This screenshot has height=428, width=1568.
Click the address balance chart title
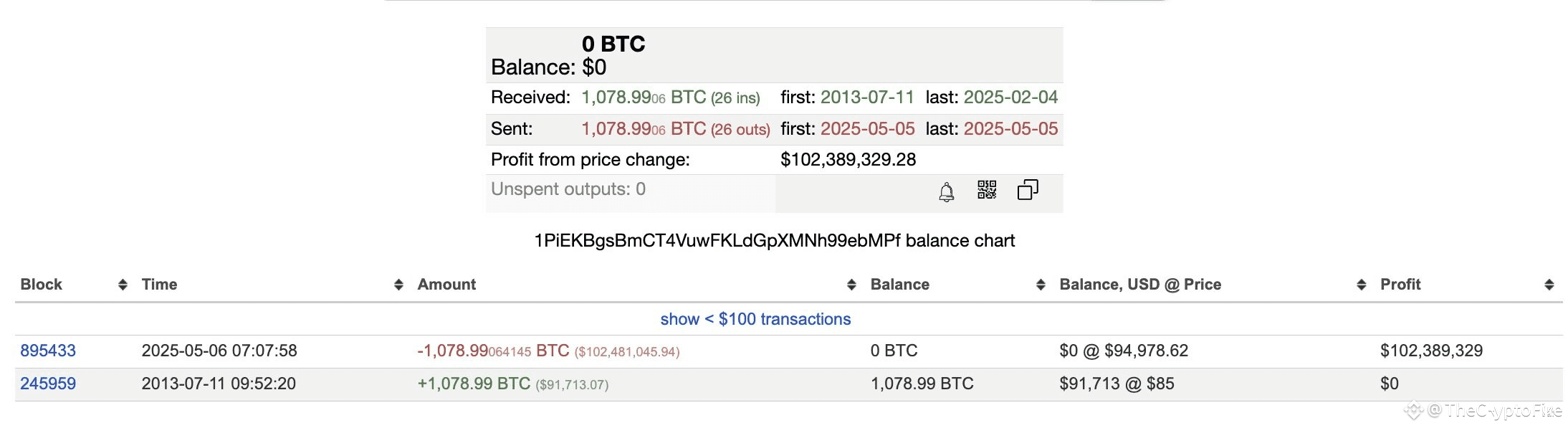tap(774, 241)
